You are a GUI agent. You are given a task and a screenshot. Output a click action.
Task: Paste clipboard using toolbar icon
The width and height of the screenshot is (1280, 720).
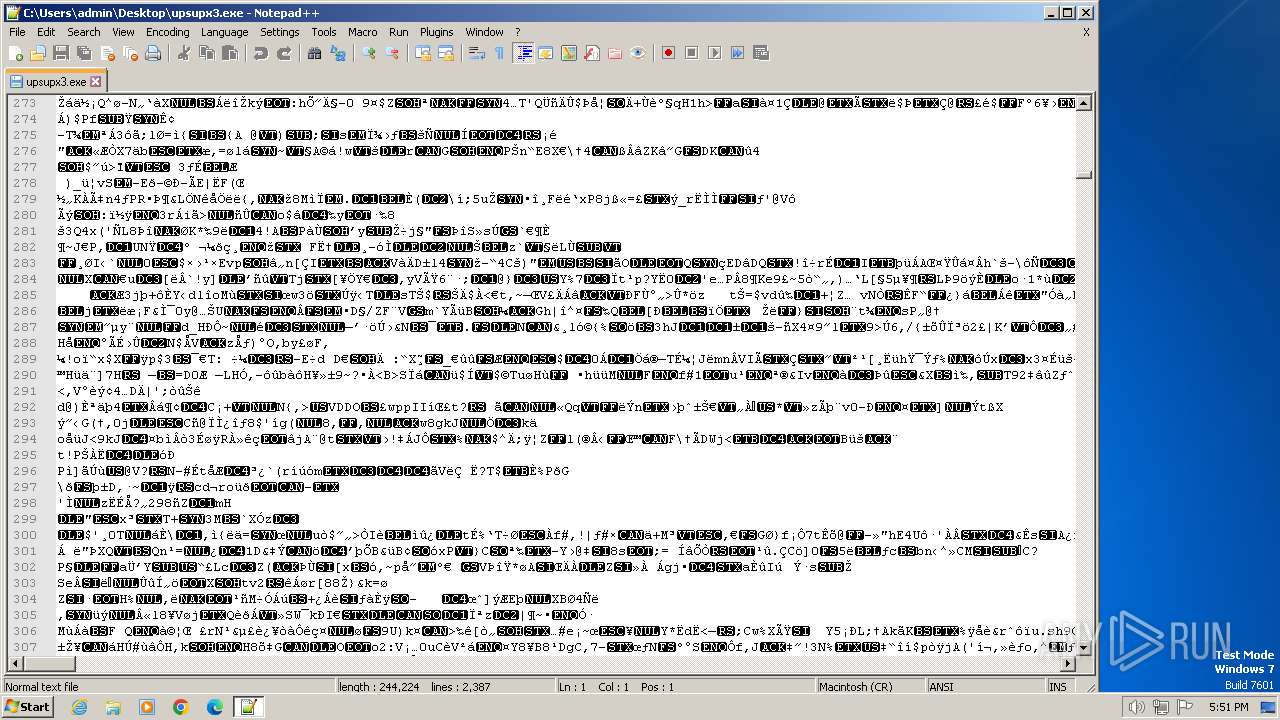coord(230,53)
